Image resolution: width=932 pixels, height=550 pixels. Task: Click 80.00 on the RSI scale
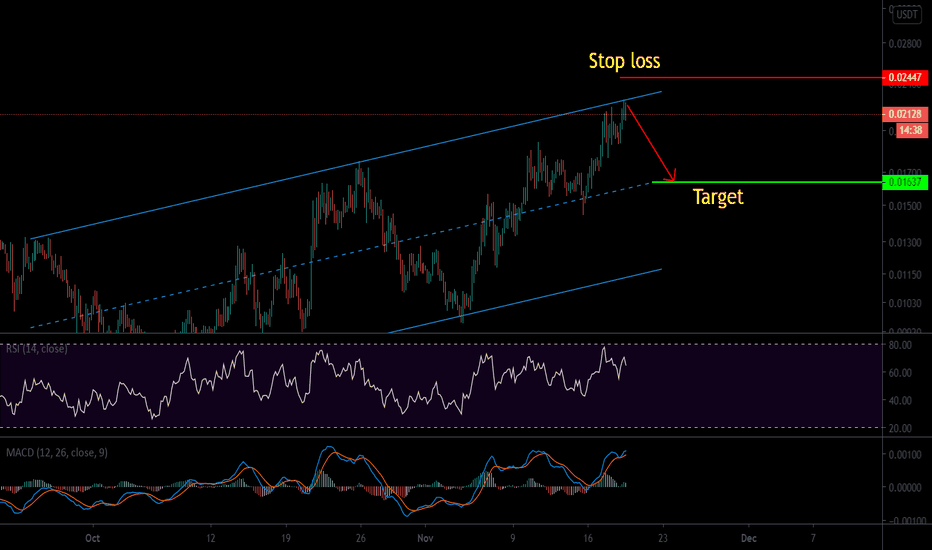point(900,345)
